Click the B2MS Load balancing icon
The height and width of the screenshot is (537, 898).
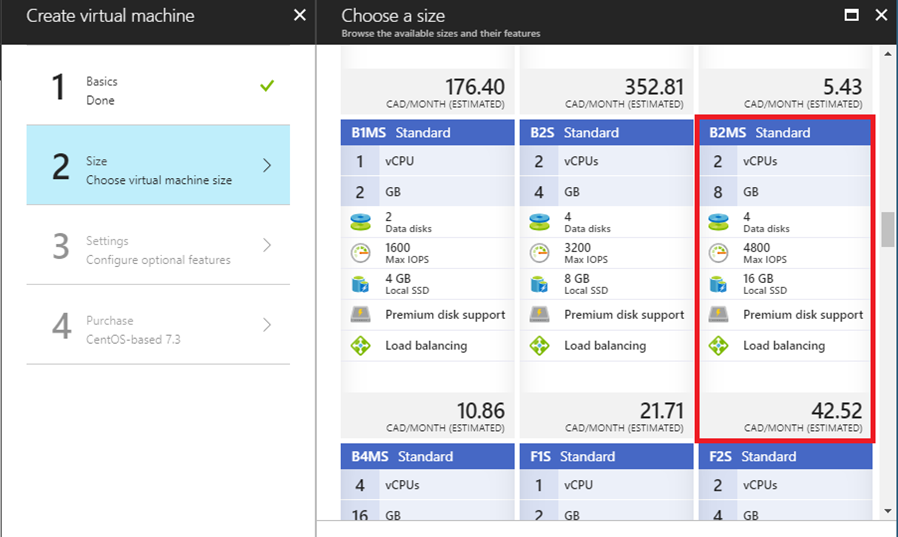[x=718, y=346]
